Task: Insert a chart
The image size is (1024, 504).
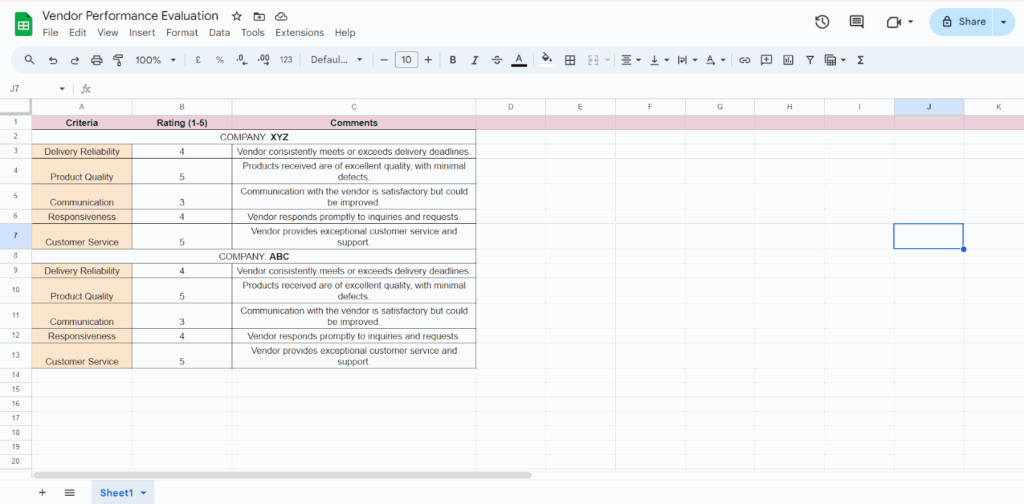Action: point(788,60)
